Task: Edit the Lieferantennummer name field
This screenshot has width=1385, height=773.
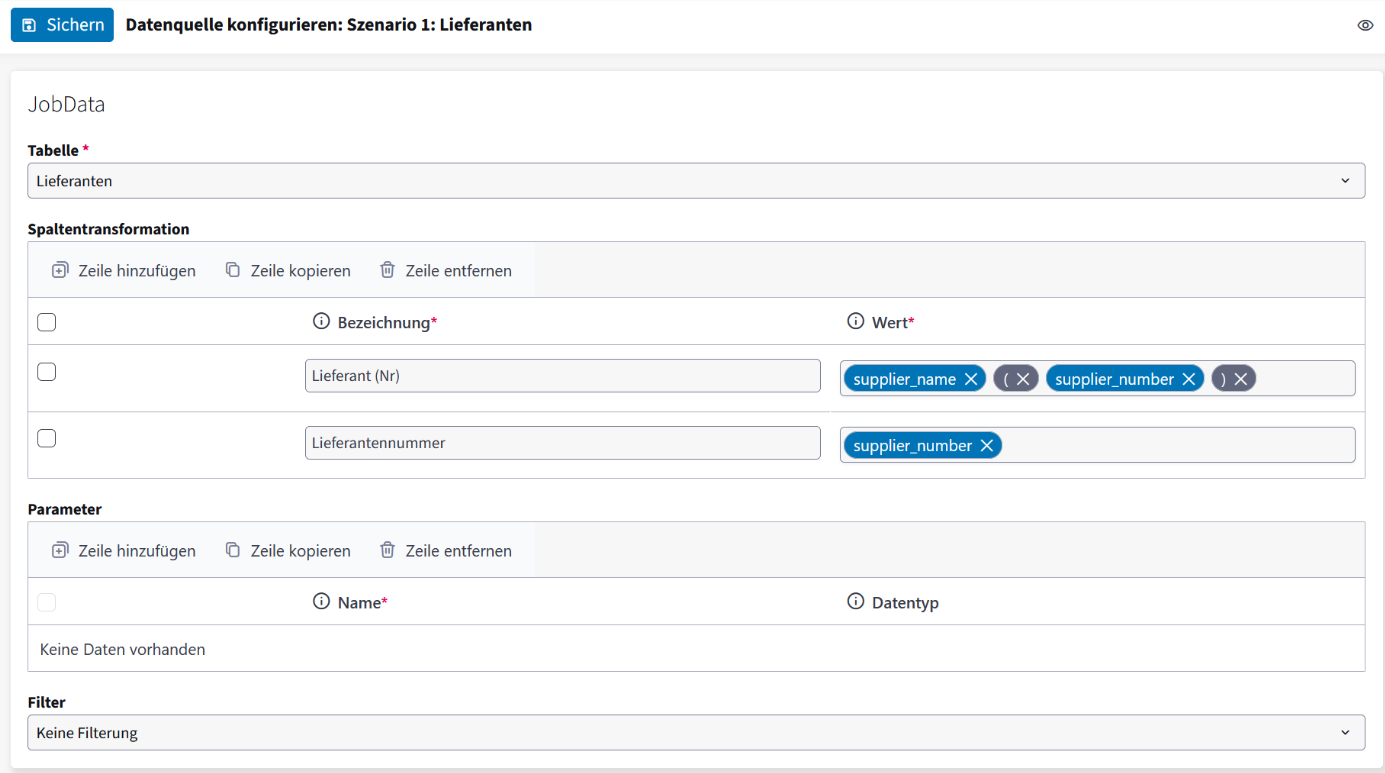Action: pyautogui.click(x=563, y=443)
